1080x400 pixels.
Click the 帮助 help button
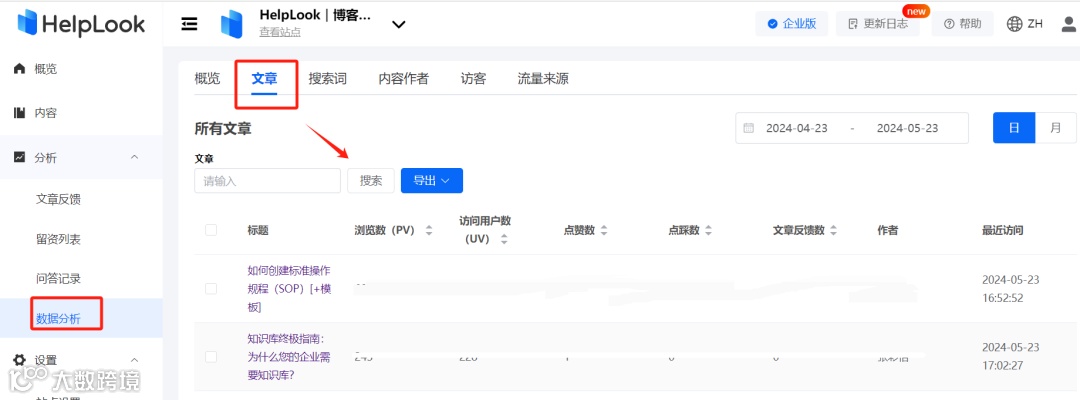pyautogui.click(x=962, y=24)
